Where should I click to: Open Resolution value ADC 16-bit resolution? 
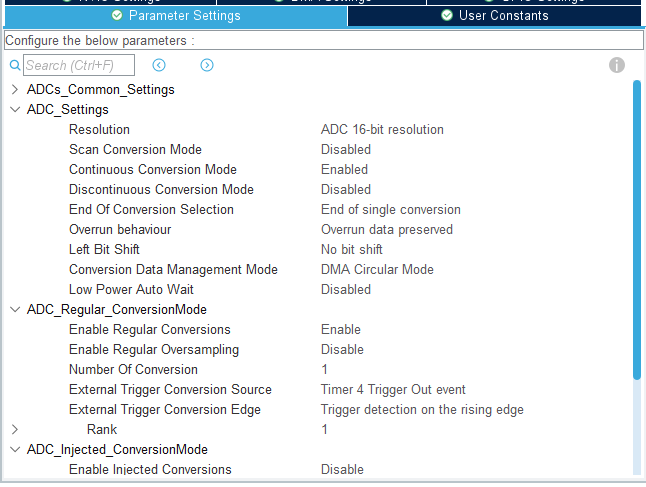click(382, 130)
